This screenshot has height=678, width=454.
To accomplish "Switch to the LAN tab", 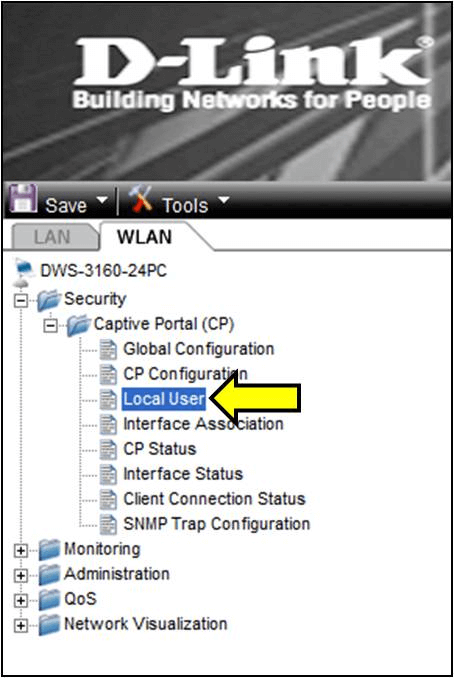I will (53, 237).
